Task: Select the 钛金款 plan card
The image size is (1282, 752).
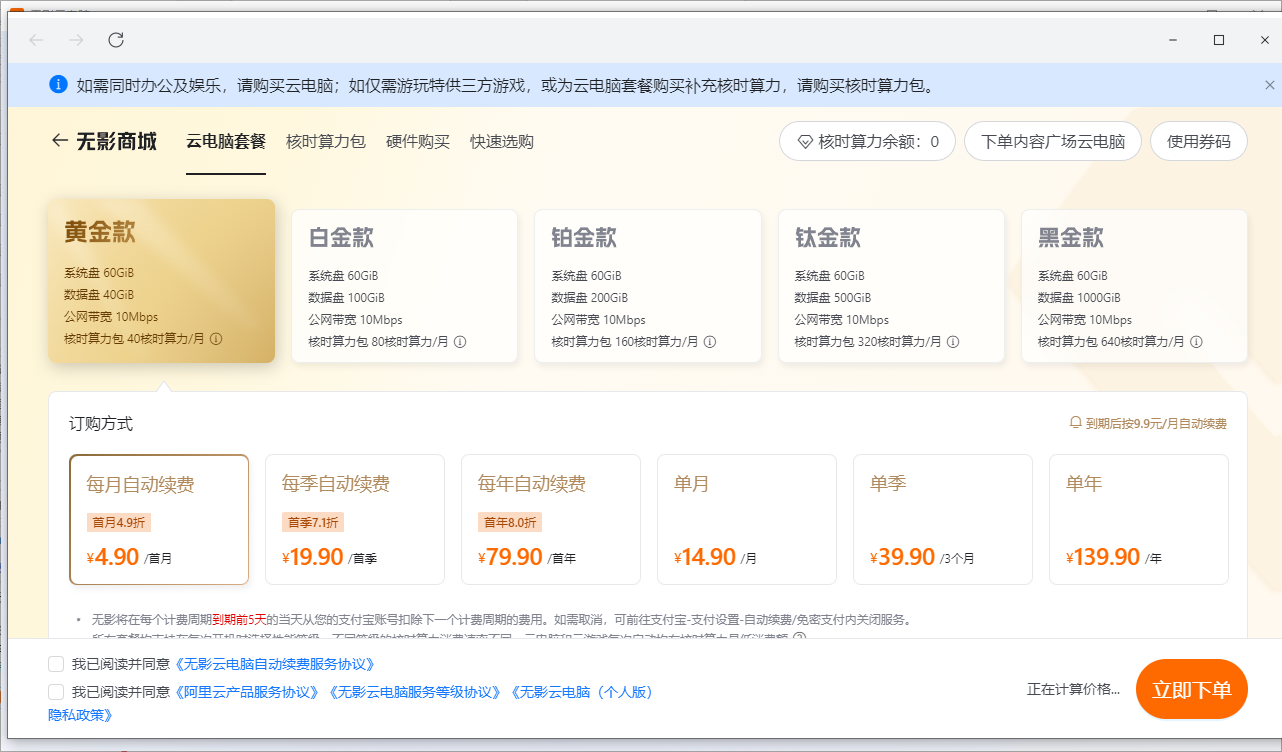Action: [891, 285]
